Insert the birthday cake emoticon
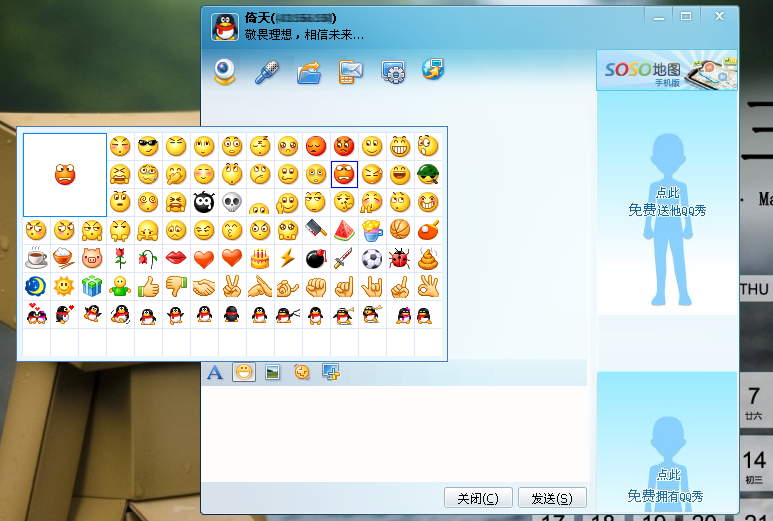 (x=260, y=258)
